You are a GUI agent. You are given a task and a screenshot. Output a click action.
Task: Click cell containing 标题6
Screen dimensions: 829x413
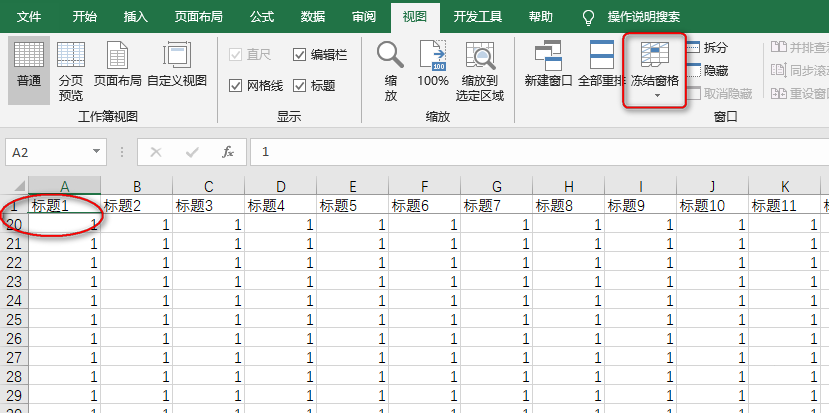coord(425,205)
